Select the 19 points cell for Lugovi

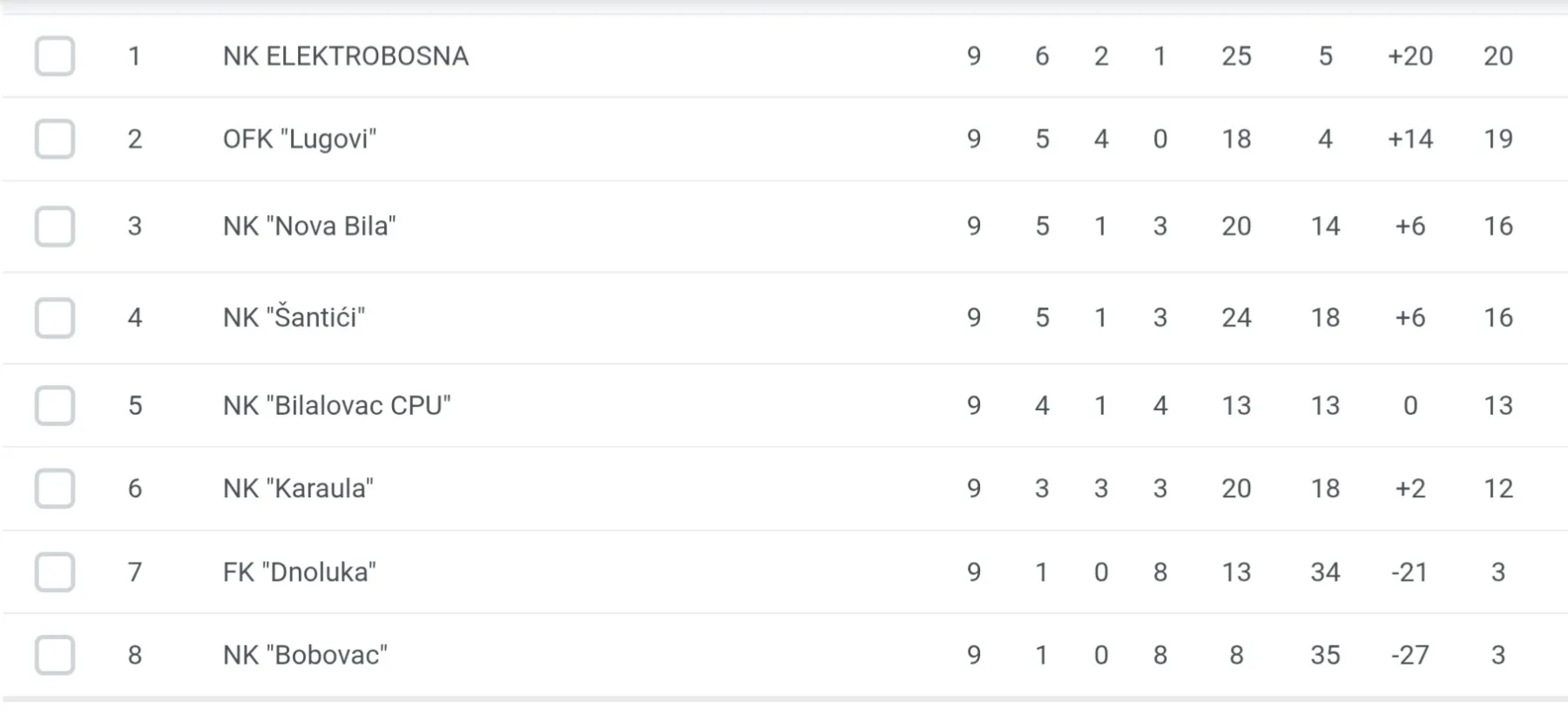(1498, 139)
